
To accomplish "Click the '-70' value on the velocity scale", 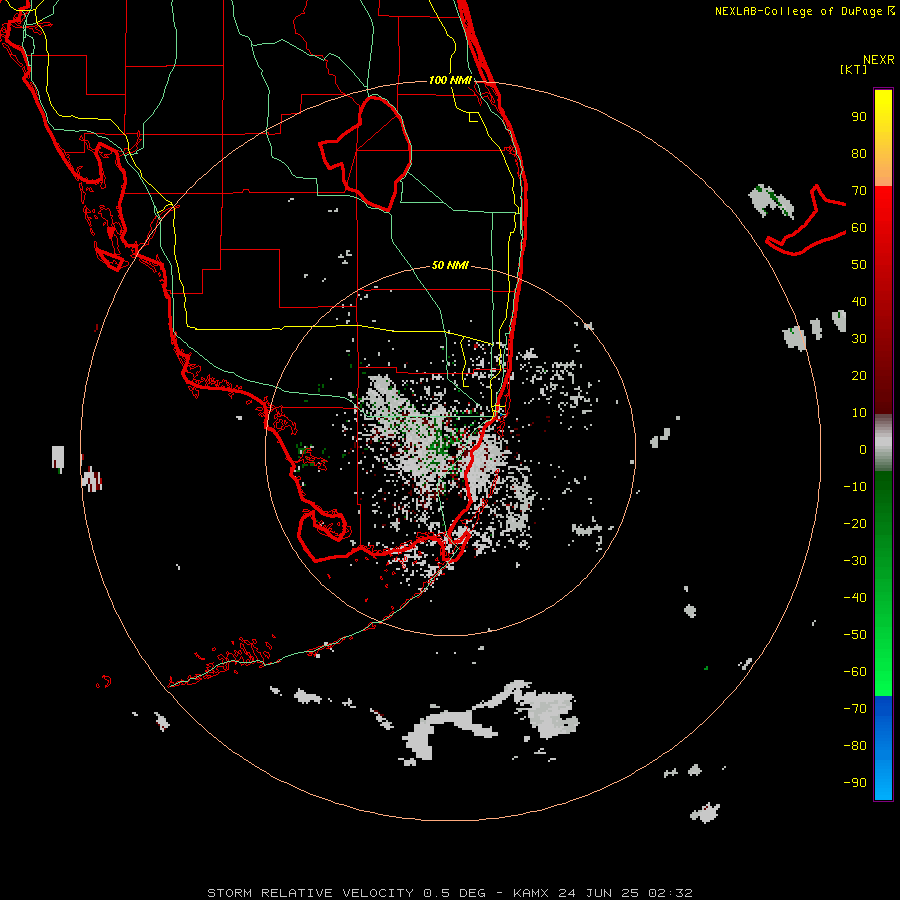I will coord(855,709).
